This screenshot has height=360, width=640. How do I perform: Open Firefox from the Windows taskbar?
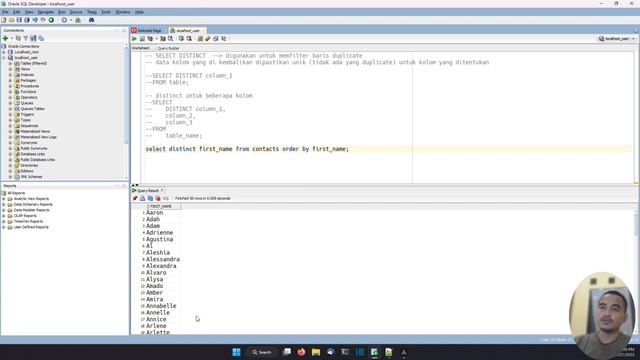pos(301,352)
